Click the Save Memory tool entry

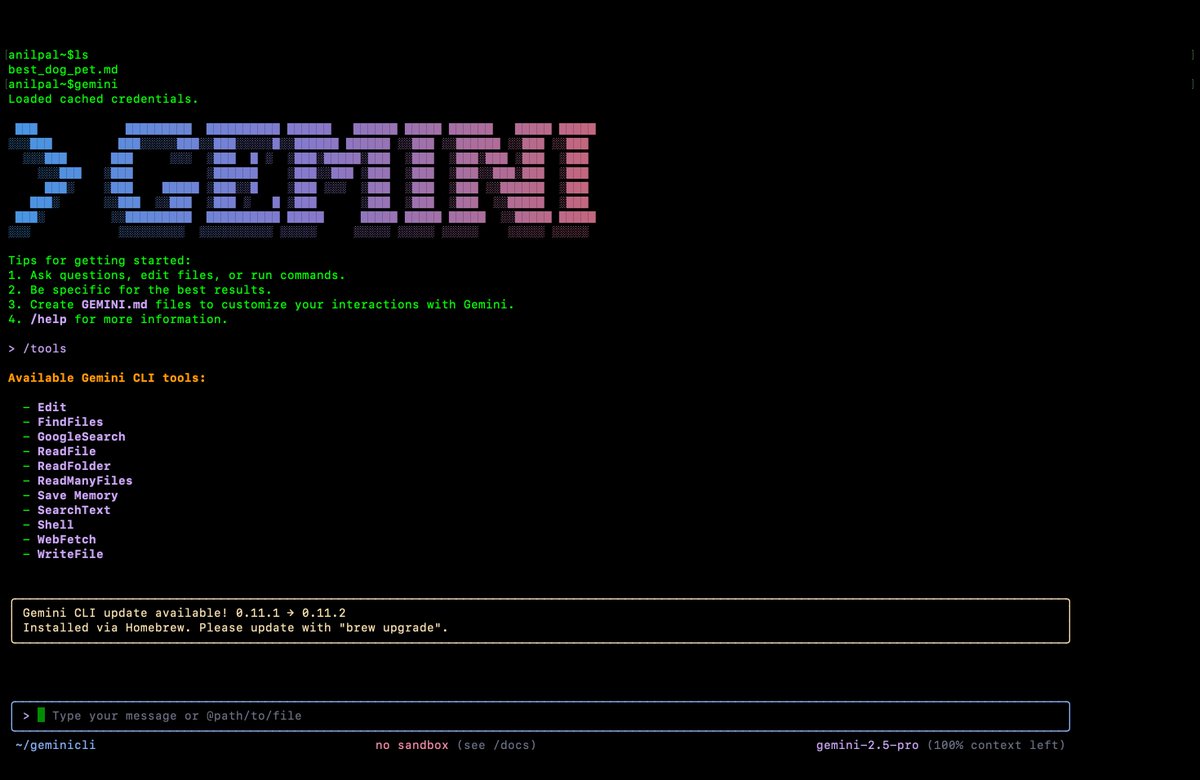click(x=77, y=495)
